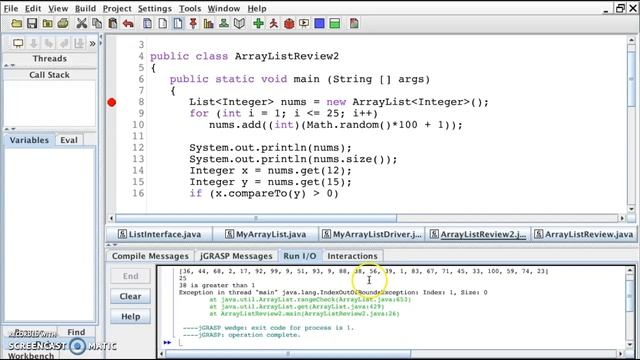Select the Run I/O tab

click(x=300, y=256)
